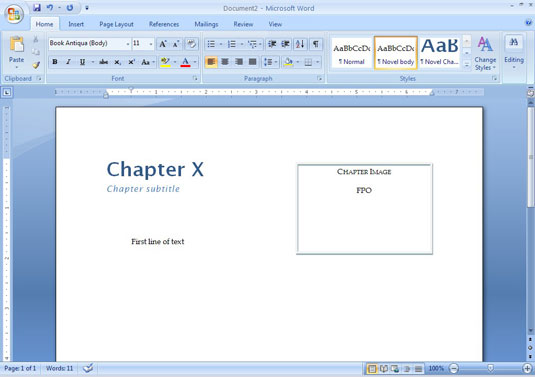Image resolution: width=535 pixels, height=377 pixels.
Task: Click the Change Styles button
Action: click(485, 54)
